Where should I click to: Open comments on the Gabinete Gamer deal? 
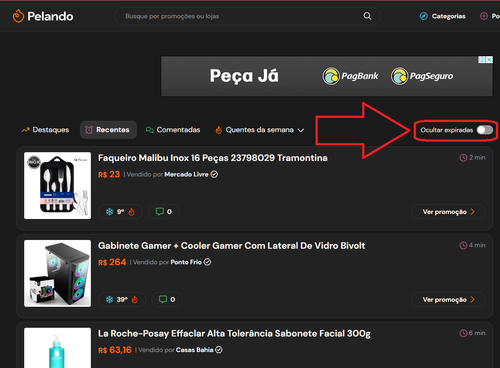coord(167,299)
